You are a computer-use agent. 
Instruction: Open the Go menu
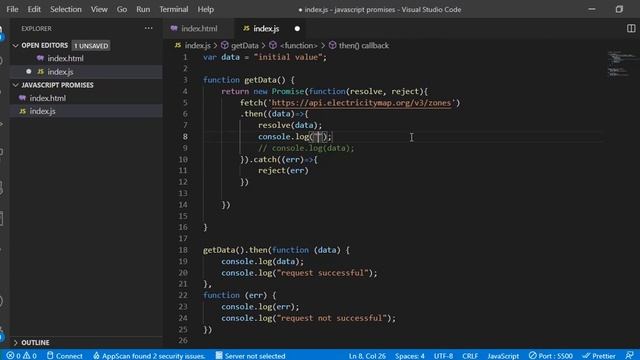point(122,9)
